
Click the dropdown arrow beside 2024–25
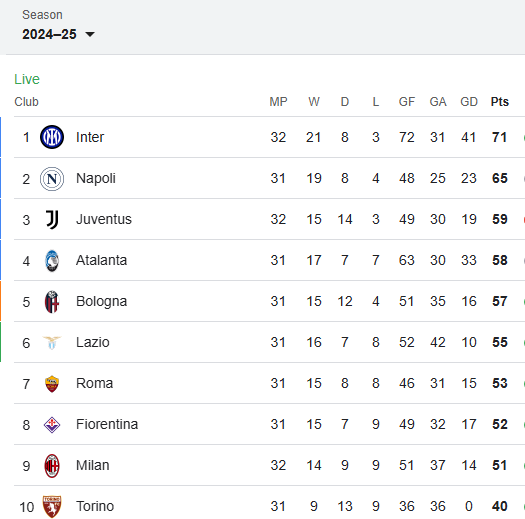(x=90, y=34)
